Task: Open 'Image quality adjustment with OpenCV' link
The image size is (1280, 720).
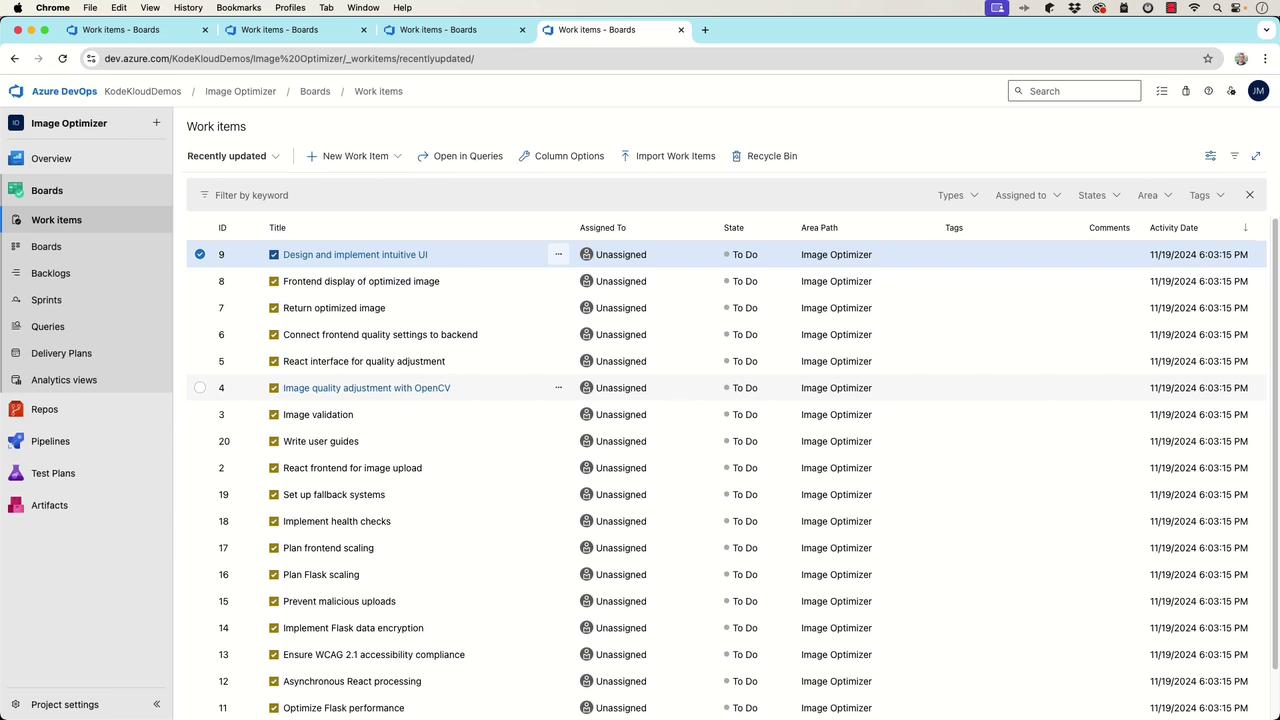Action: pos(366,388)
